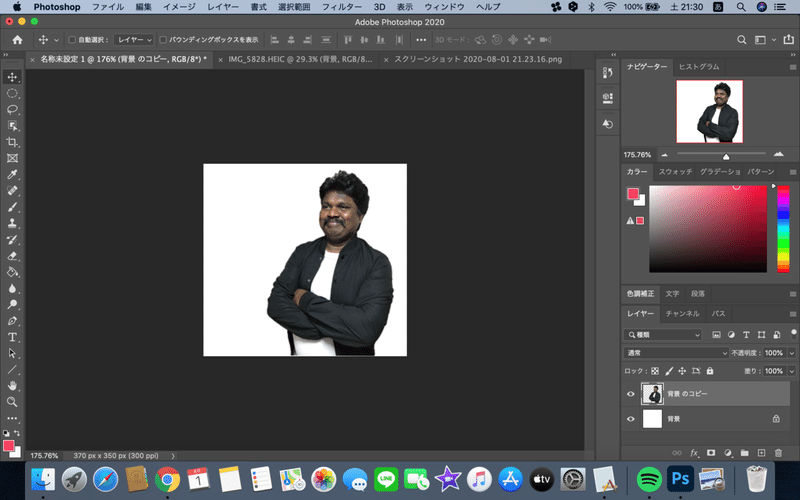Viewport: 800px width, 500px height.
Task: Select the horizontal Type tool
Action: 13,337
